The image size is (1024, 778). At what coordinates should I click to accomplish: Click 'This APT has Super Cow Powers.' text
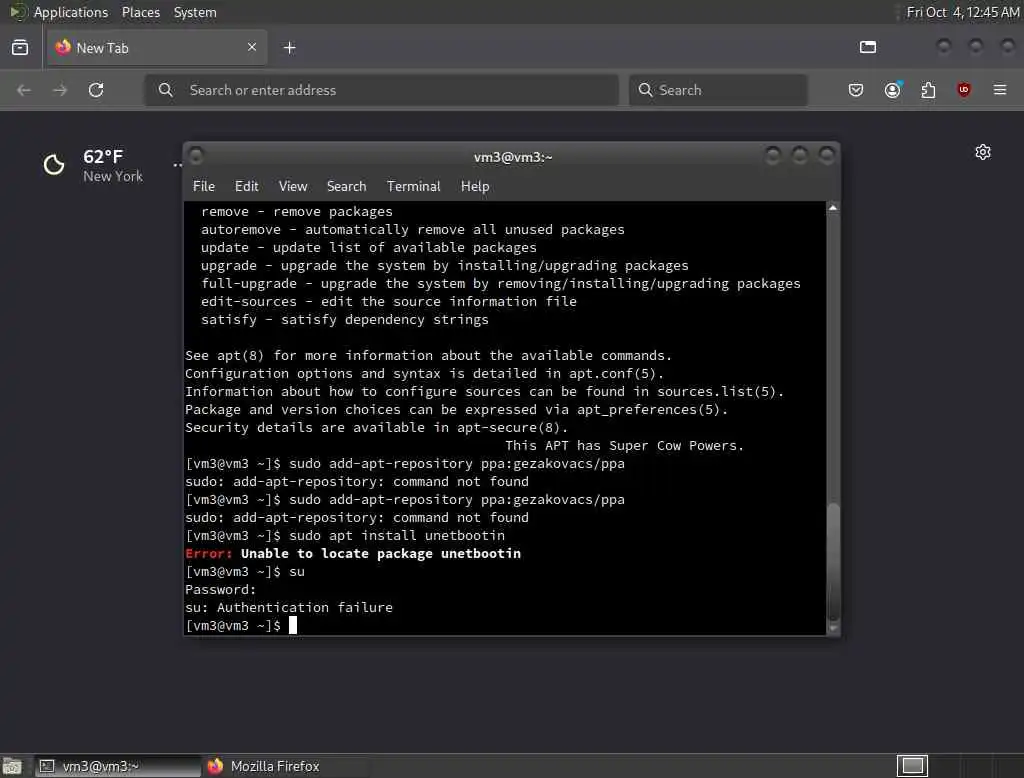[x=624, y=446]
